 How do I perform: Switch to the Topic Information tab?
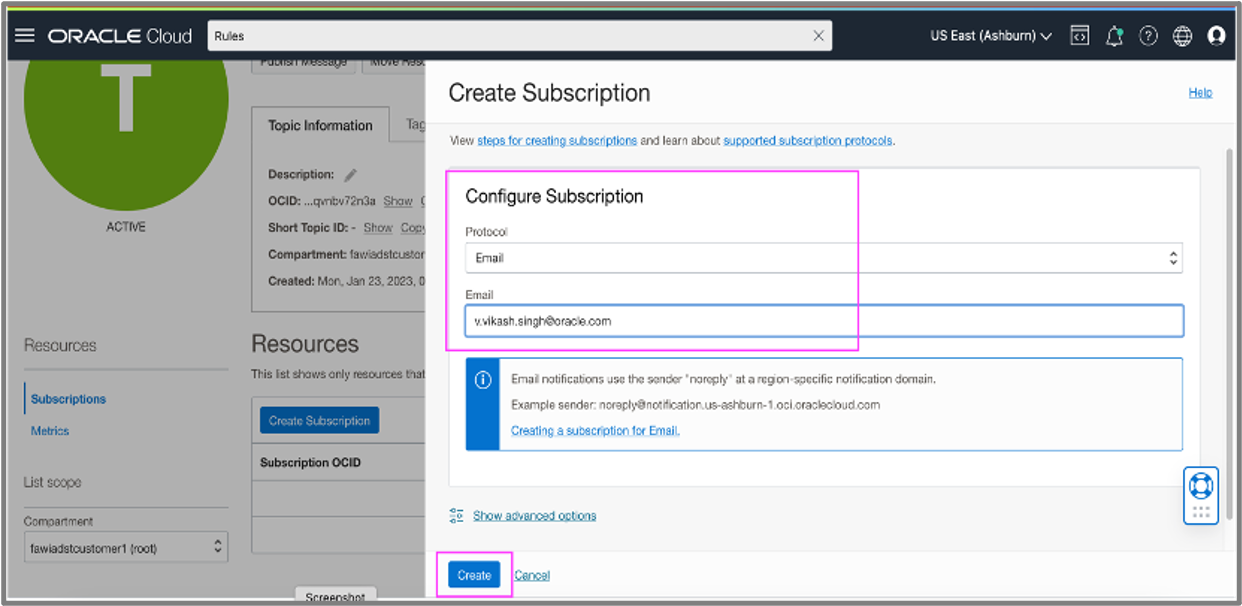coord(320,125)
